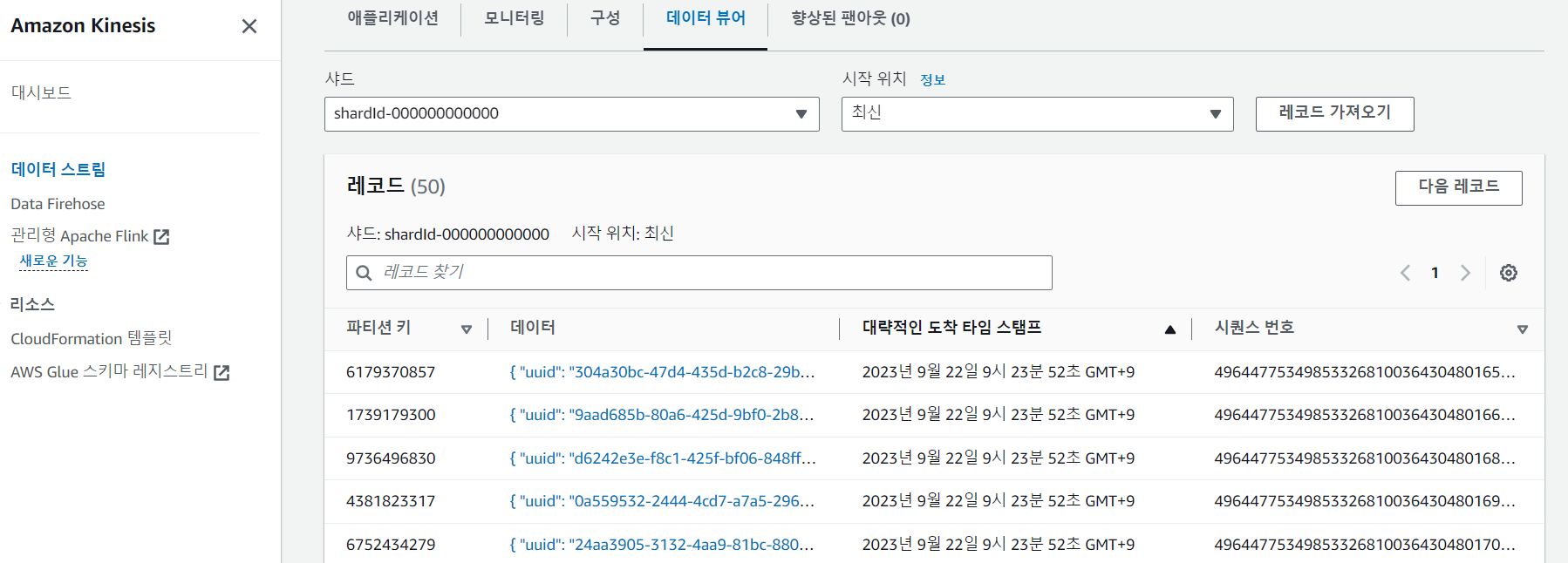
Task: Go to next records page arrow
Action: click(1465, 273)
